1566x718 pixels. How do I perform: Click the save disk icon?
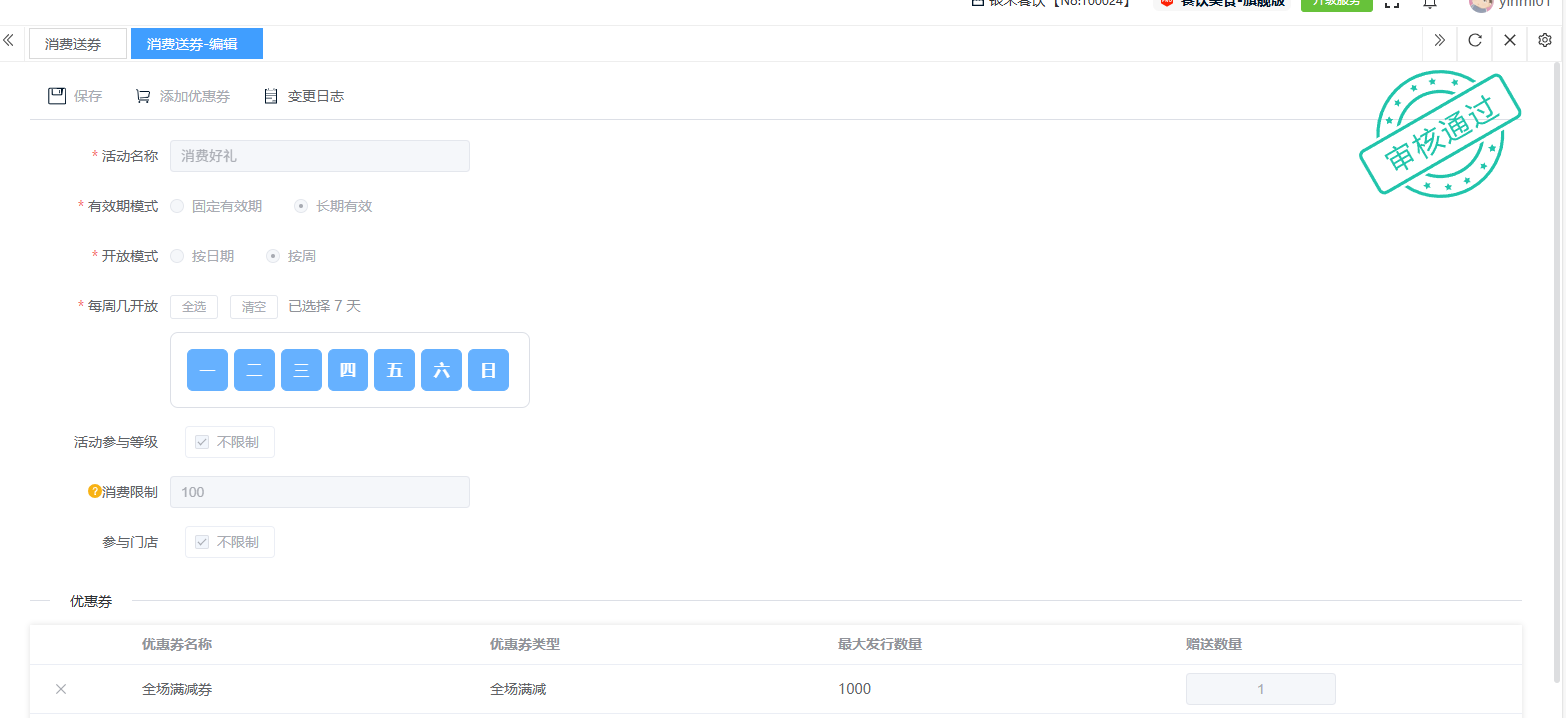(x=57, y=96)
